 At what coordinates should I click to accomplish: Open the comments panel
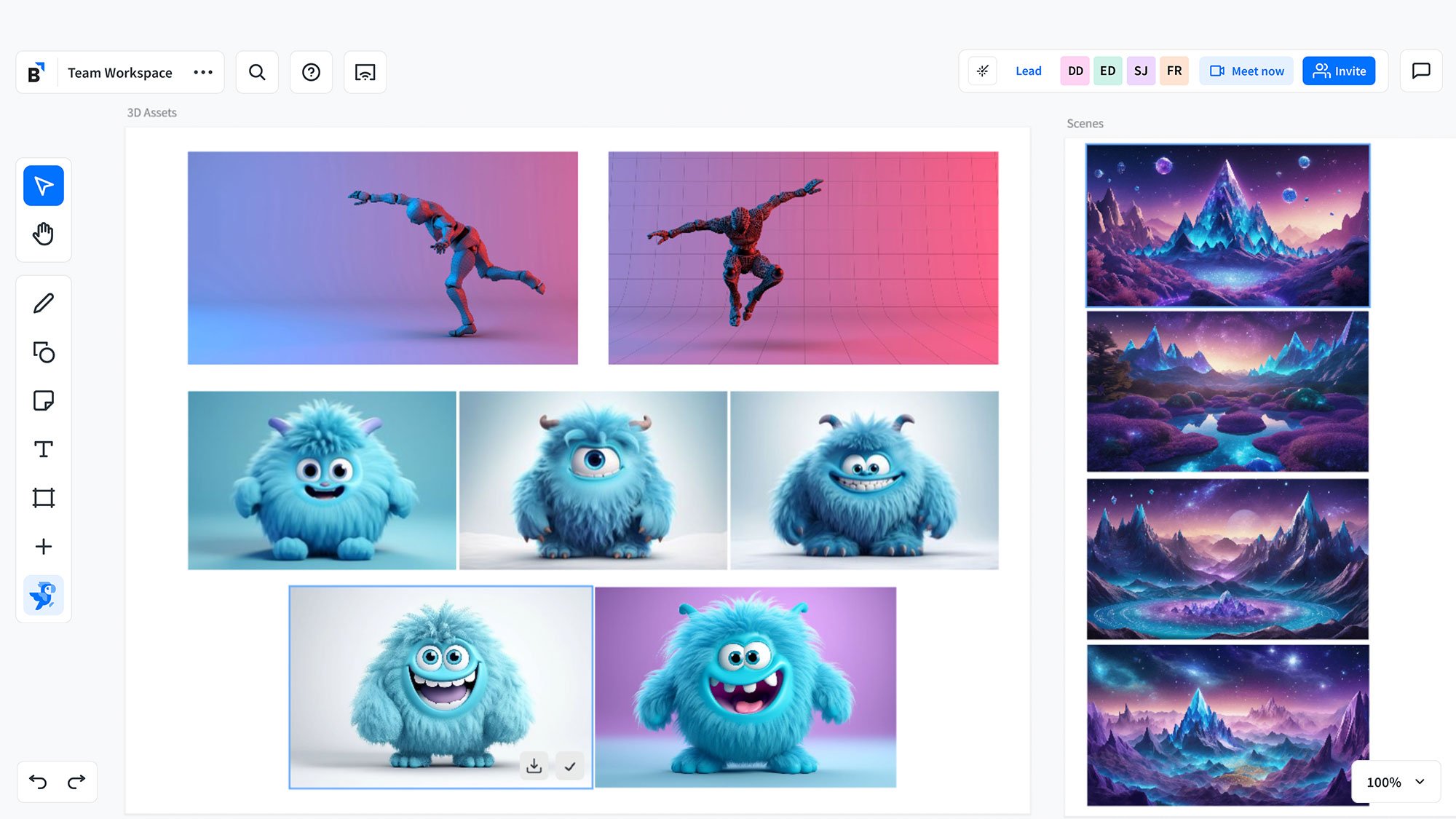tap(1421, 71)
